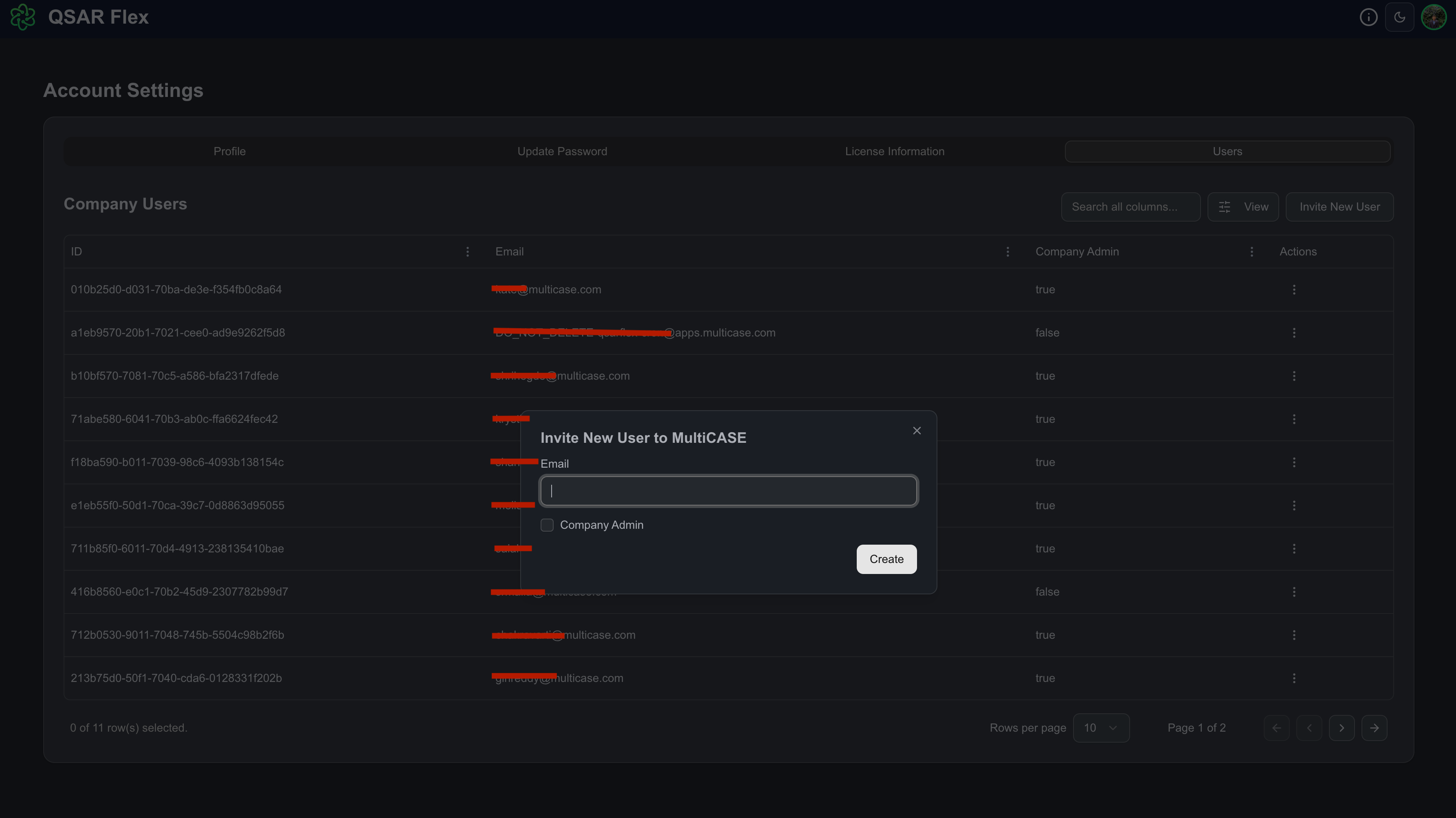
Task: Open Company Admin column options menu
Action: [x=1251, y=252]
